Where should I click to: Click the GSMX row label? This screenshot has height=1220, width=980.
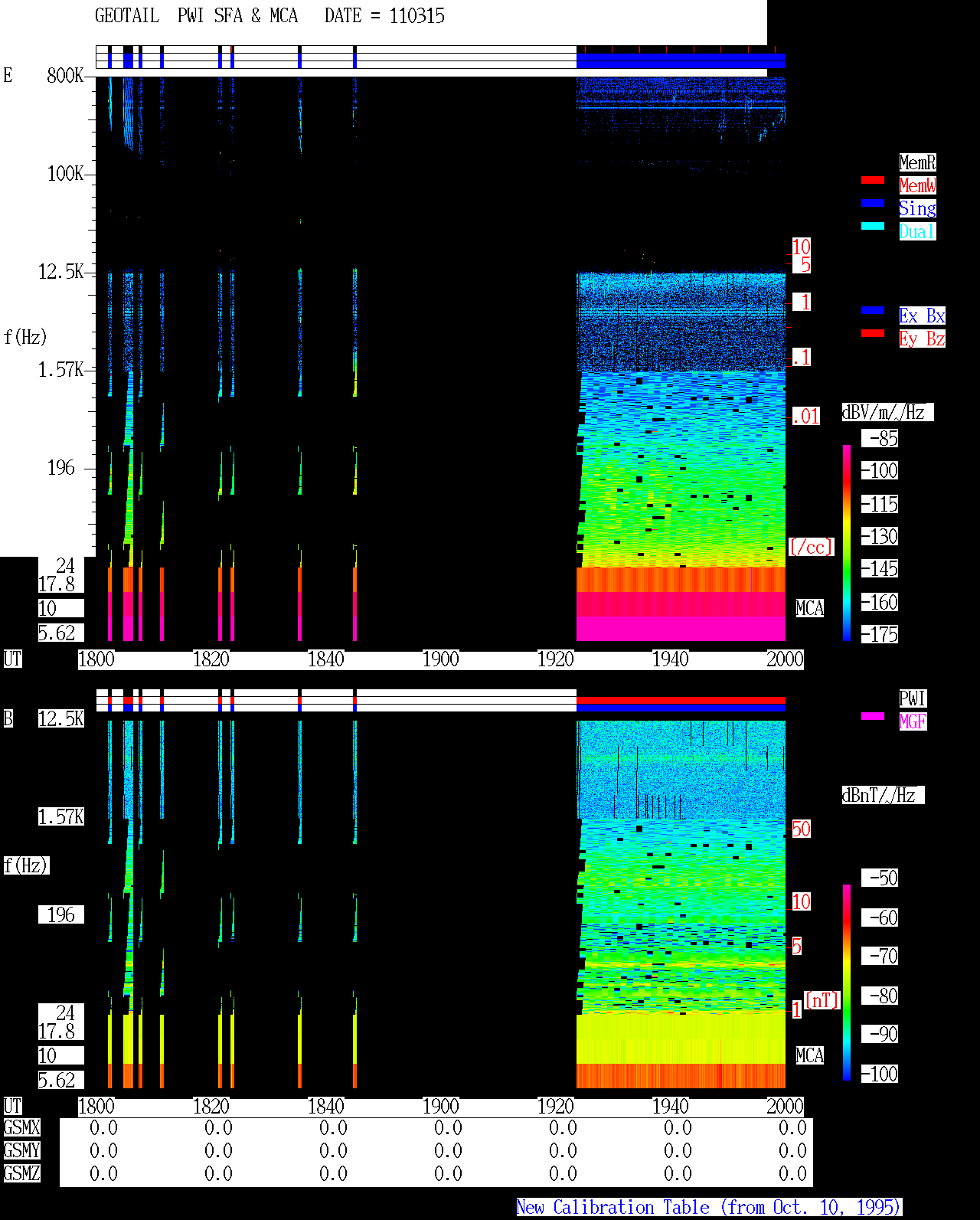click(21, 1127)
